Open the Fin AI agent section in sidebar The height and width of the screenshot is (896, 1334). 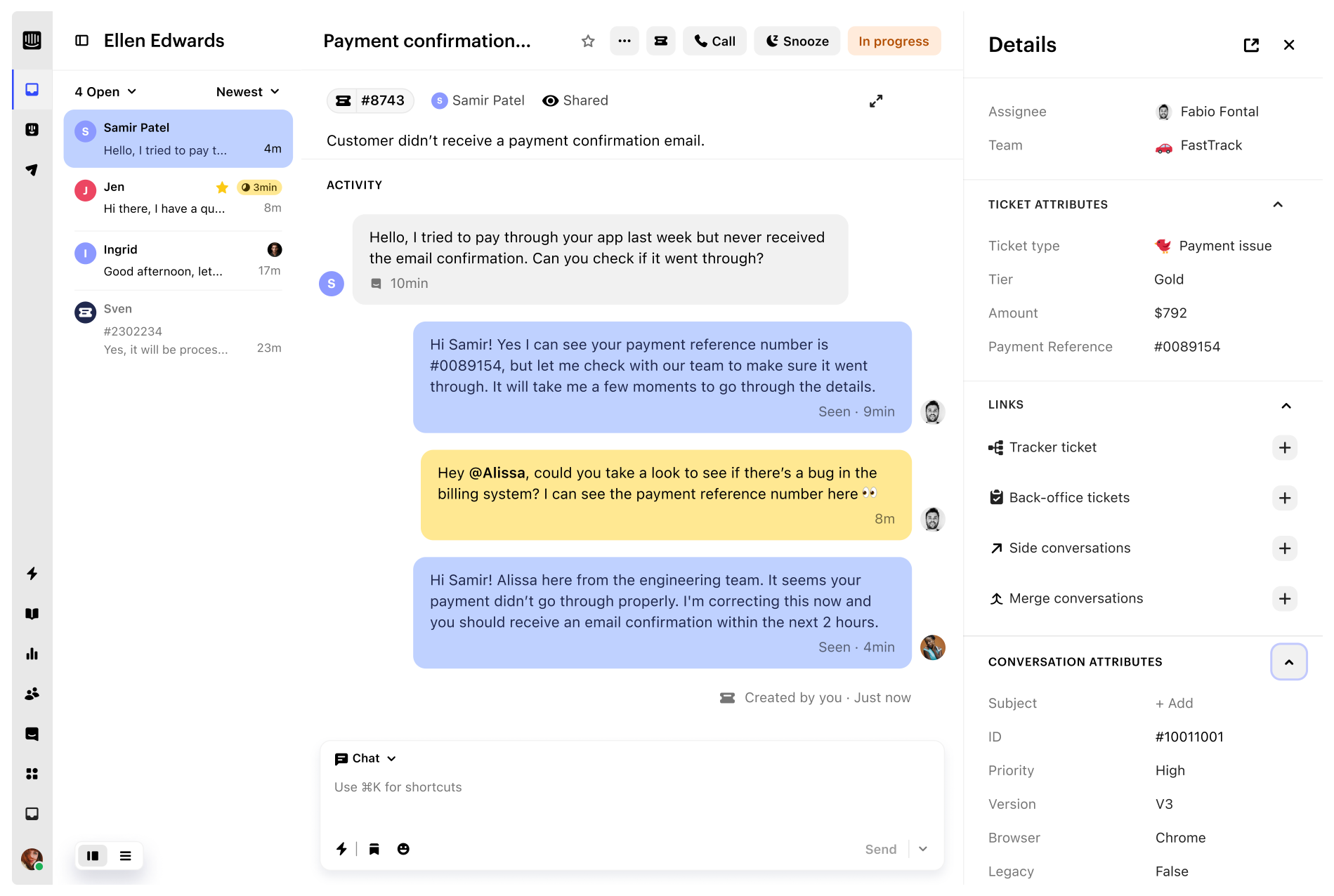coord(31,129)
